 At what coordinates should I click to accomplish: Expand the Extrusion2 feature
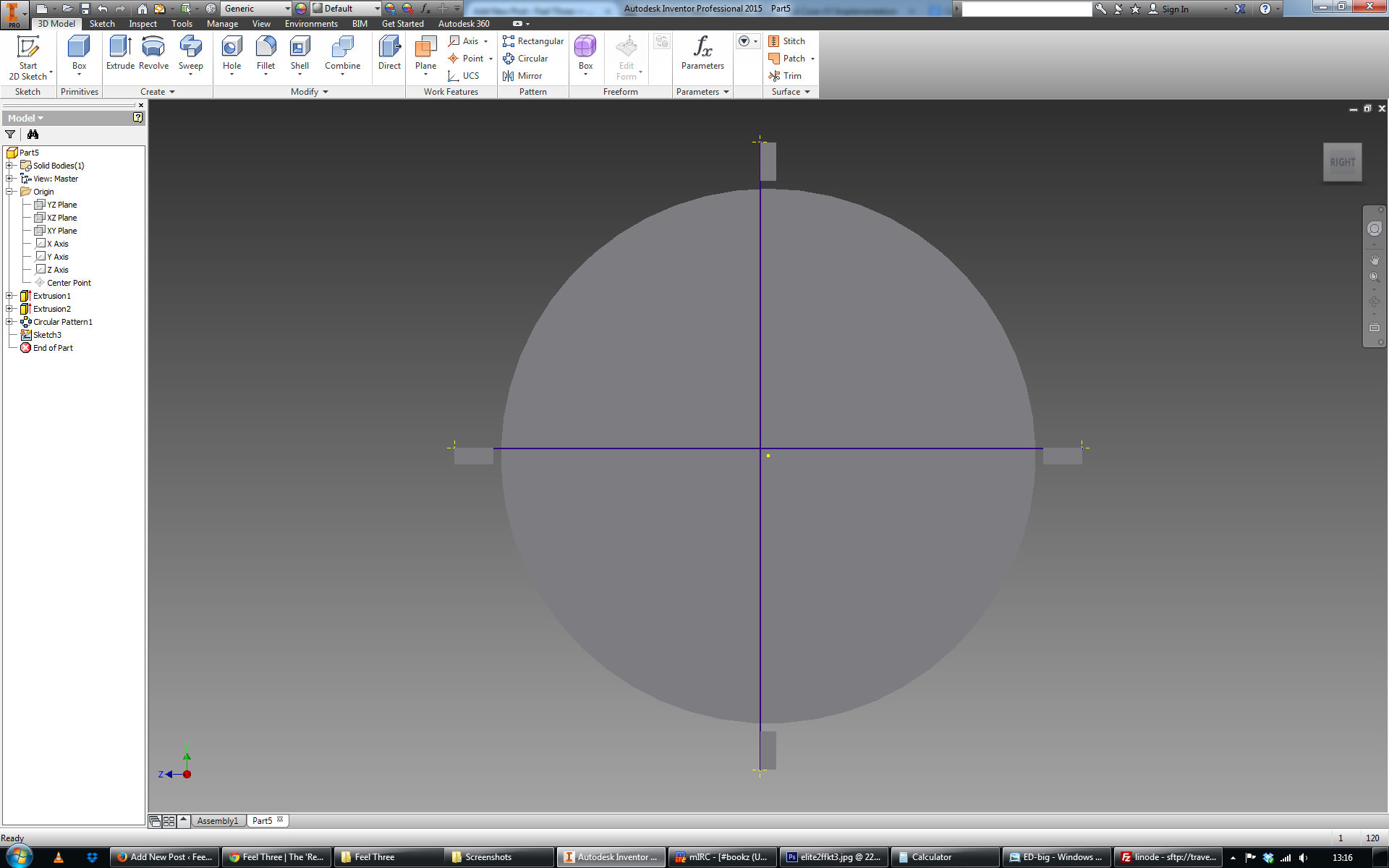click(9, 309)
